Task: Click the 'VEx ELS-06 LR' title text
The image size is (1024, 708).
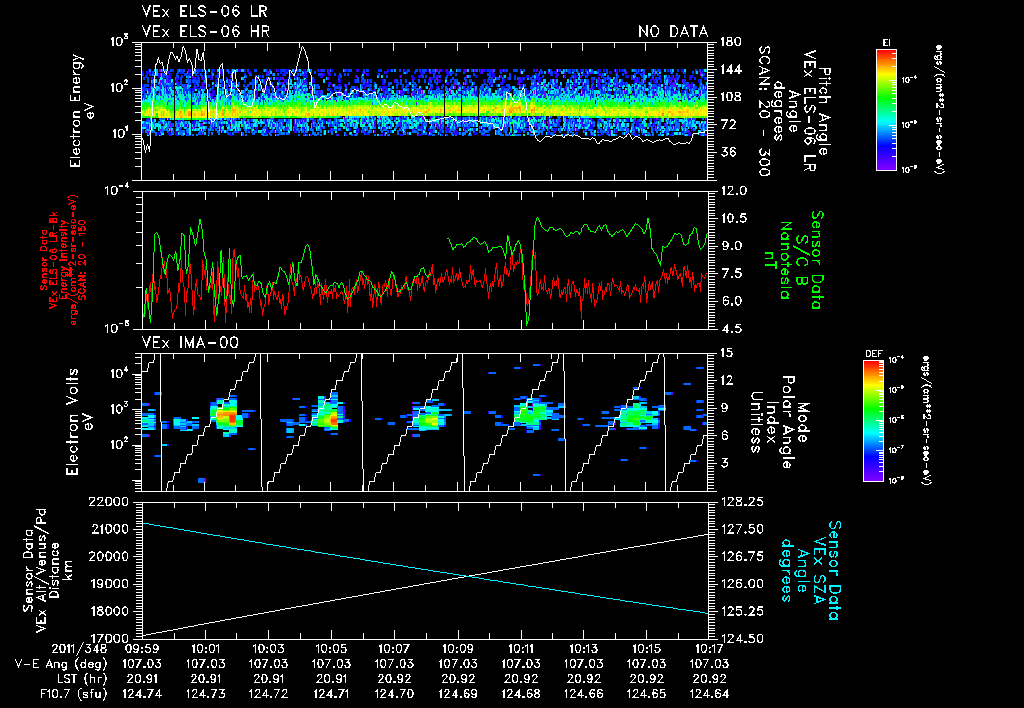Action: point(204,12)
